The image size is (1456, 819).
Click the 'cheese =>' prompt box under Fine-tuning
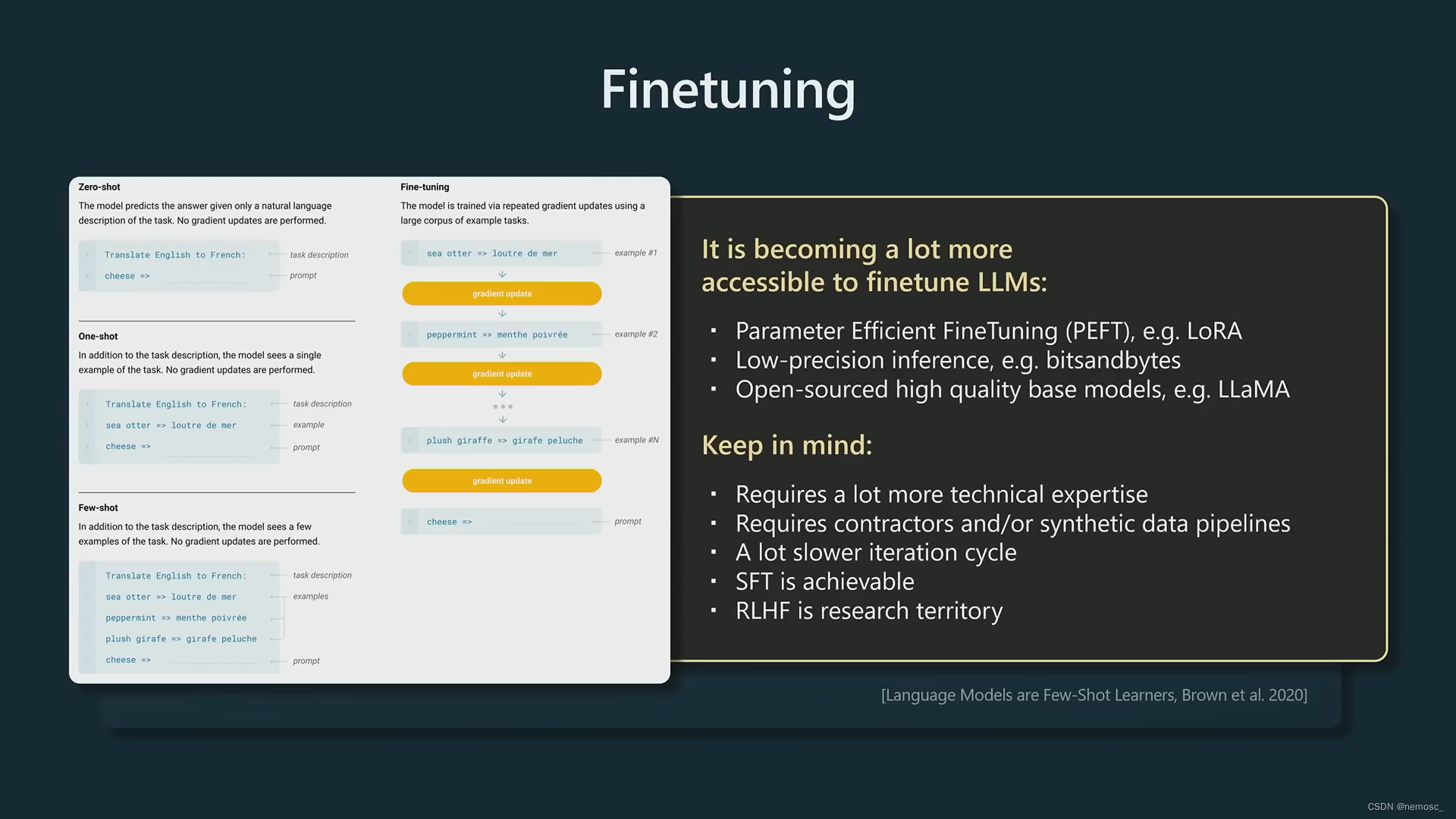tap(501, 522)
